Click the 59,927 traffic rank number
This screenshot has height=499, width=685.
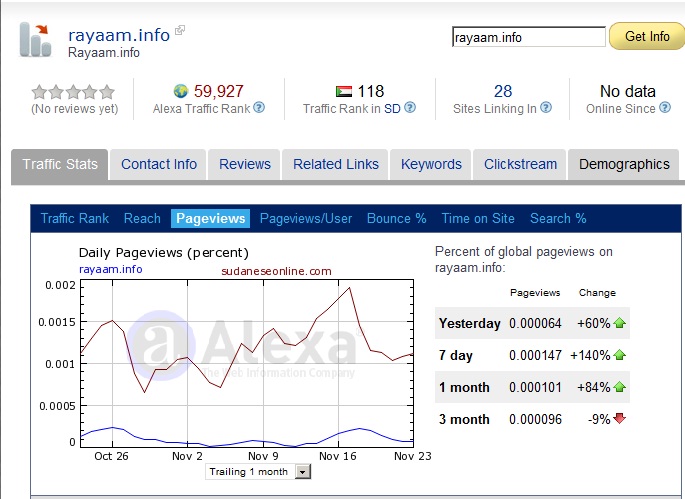tap(218, 91)
